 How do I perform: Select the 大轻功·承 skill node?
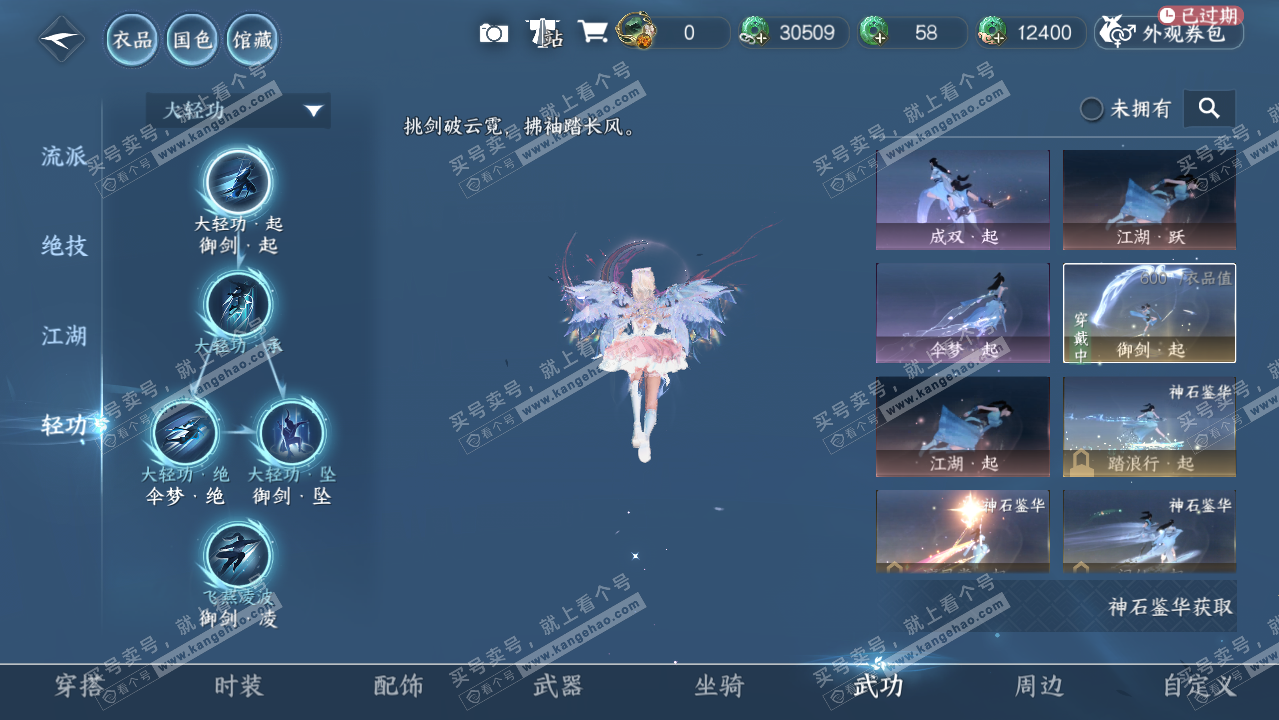click(x=239, y=305)
